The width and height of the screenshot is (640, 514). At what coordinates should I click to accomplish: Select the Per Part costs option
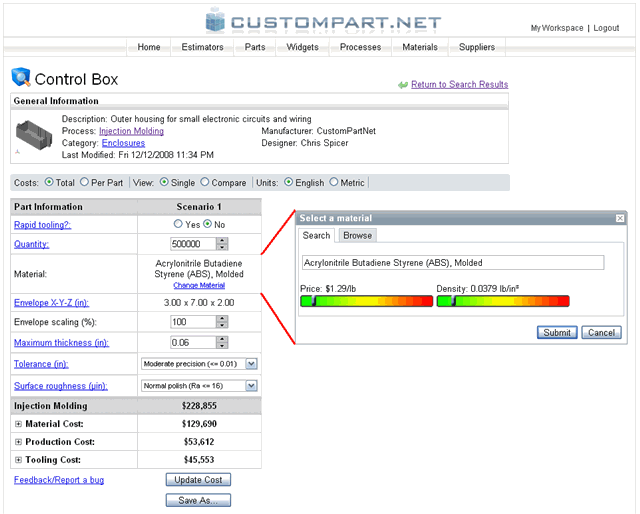(x=84, y=182)
